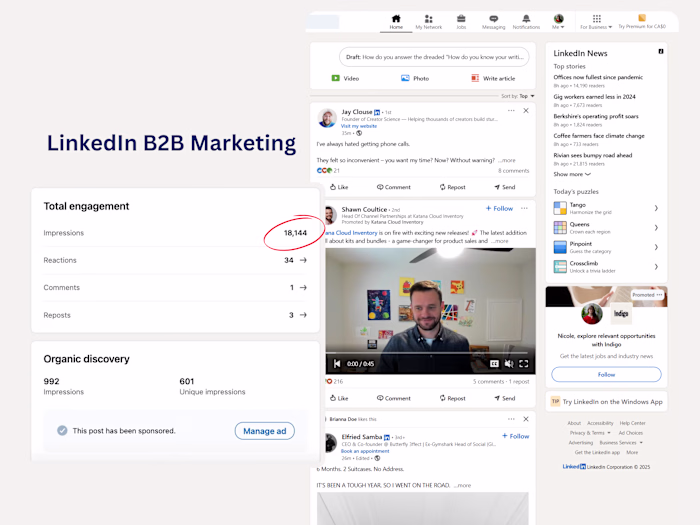Open the Me profile dropdown
The width and height of the screenshot is (700, 525).
point(558,22)
